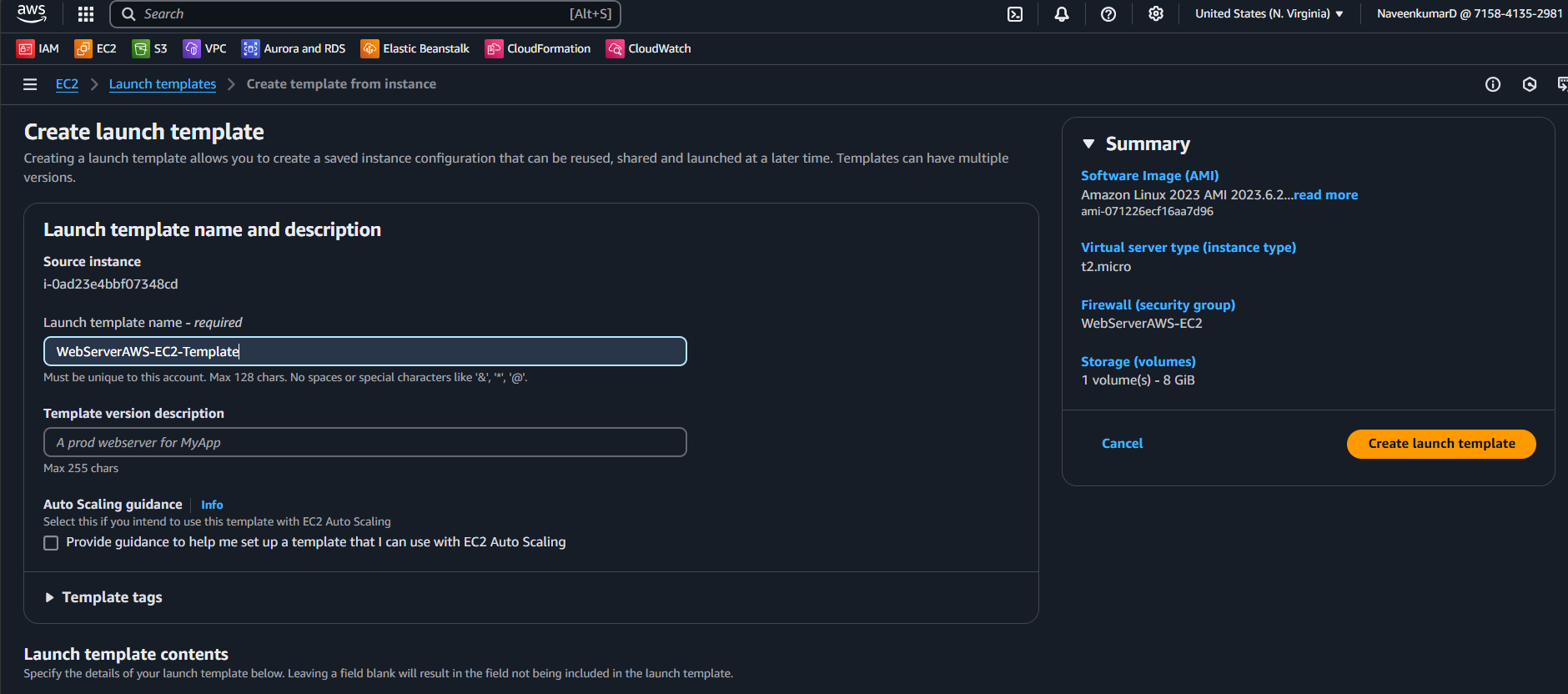Image resolution: width=1568 pixels, height=694 pixels.
Task: Select the VPC favorites bar item
Action: 205,49
